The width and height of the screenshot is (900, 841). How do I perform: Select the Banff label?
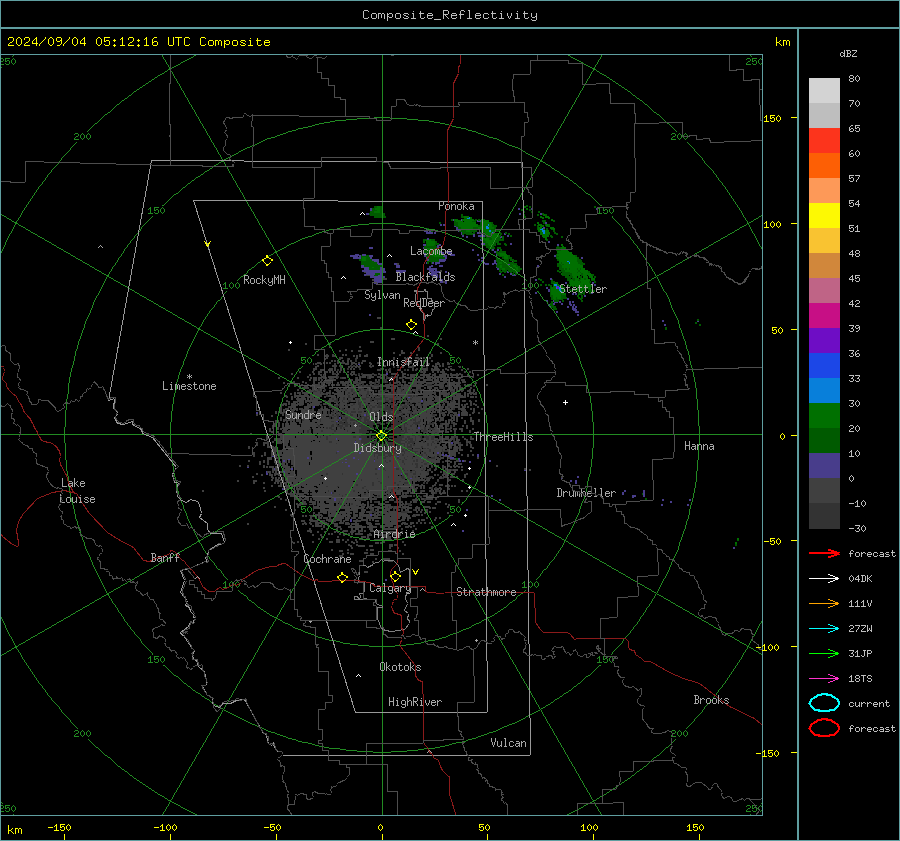pyautogui.click(x=165, y=558)
